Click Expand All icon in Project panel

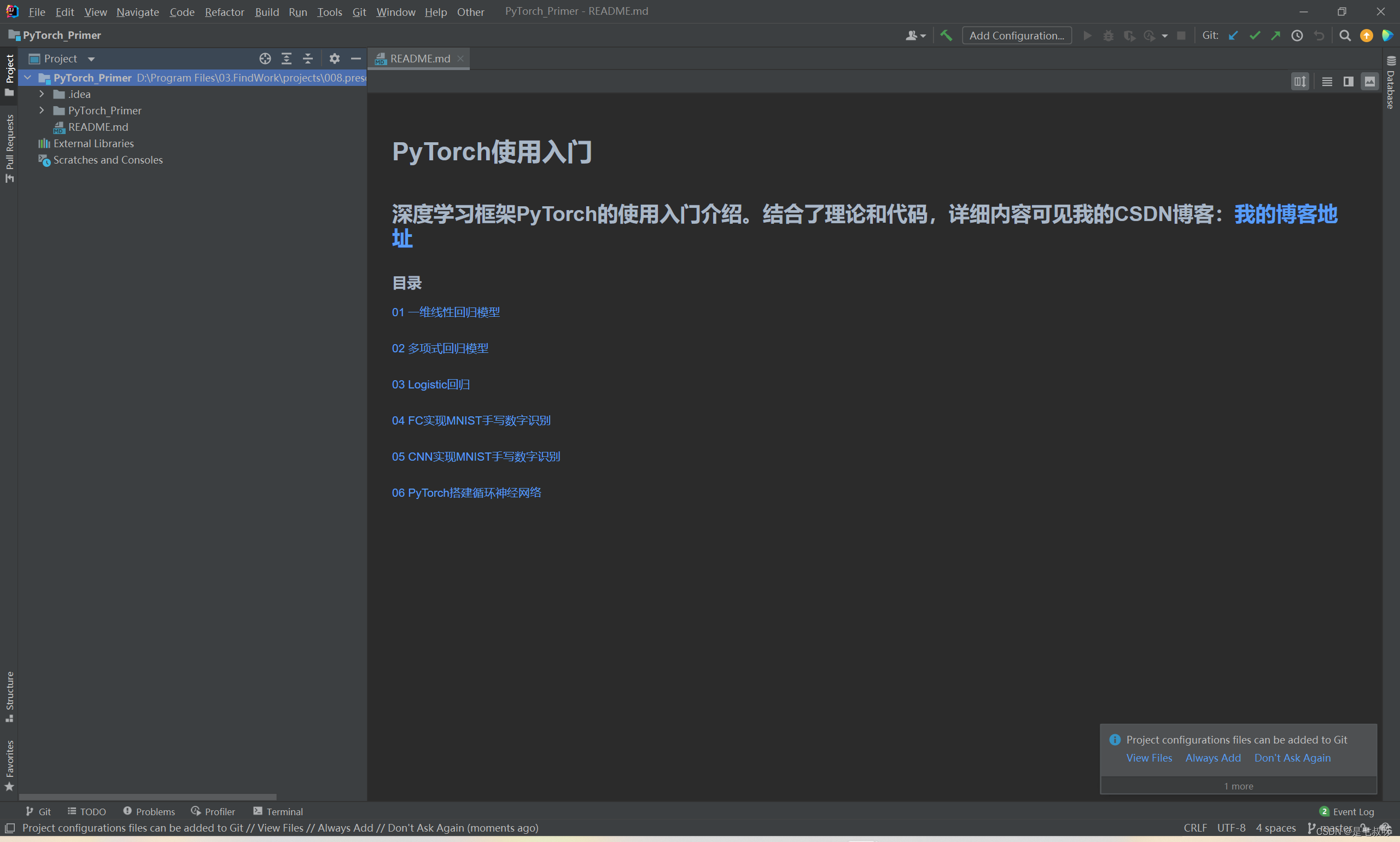point(287,59)
